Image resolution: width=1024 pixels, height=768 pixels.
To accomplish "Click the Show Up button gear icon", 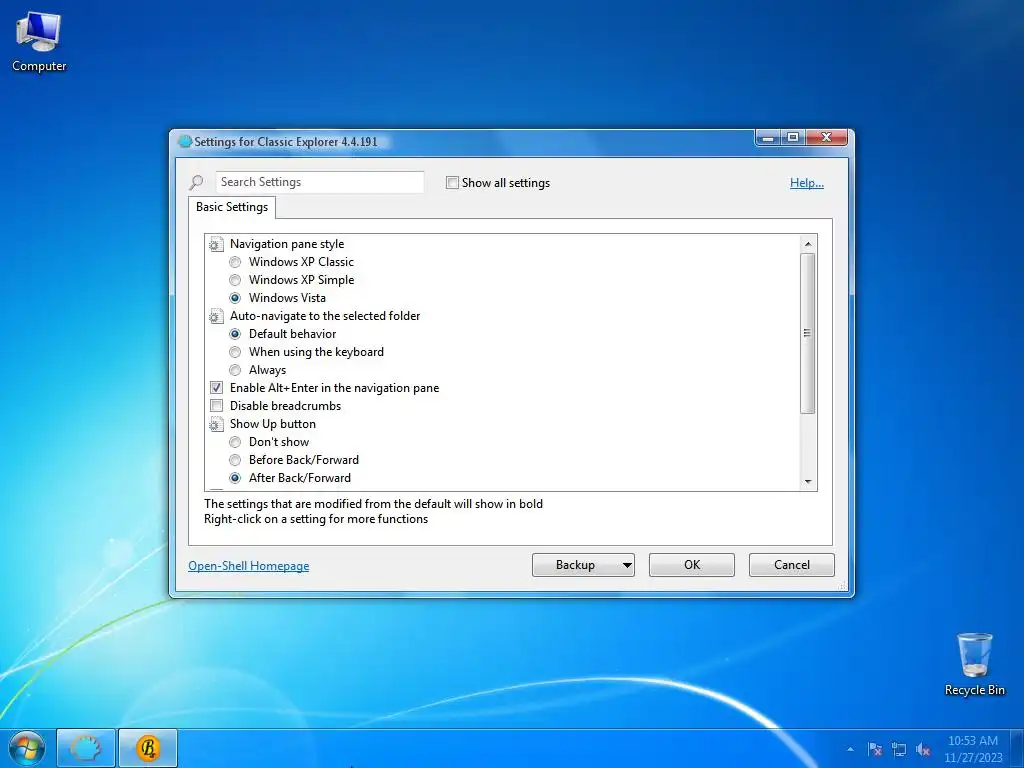I will tap(216, 424).
